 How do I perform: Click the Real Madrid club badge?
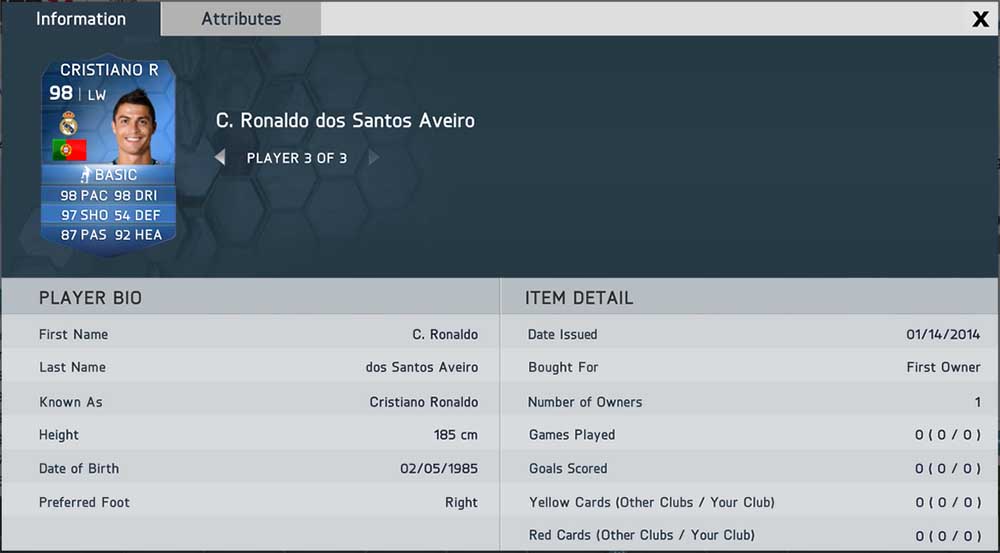tap(68, 123)
